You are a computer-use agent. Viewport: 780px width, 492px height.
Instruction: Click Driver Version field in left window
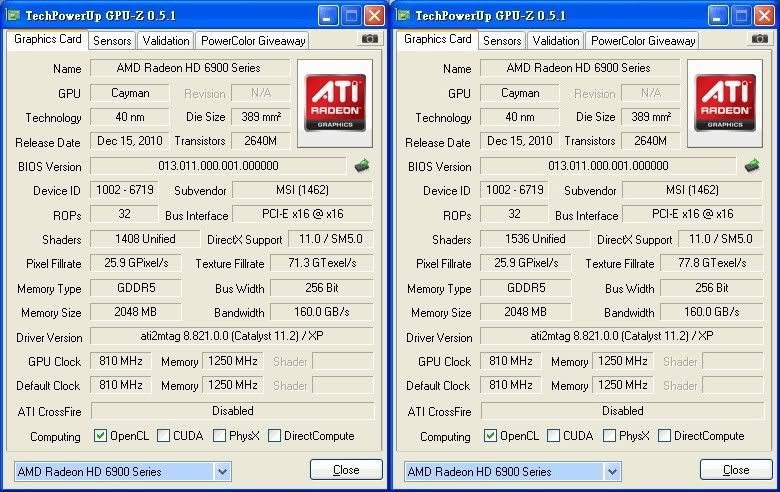pyautogui.click(x=231, y=336)
